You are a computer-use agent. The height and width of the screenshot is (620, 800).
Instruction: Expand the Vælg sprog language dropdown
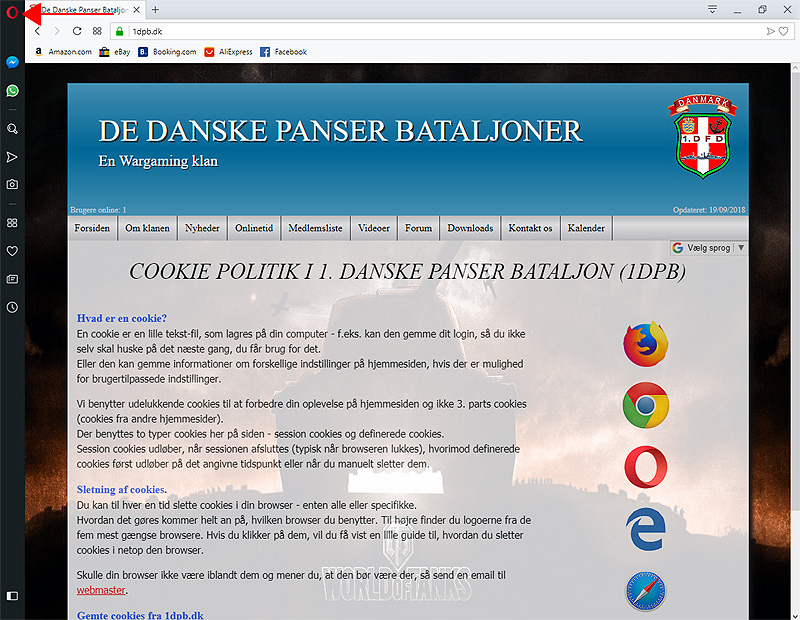coord(708,247)
